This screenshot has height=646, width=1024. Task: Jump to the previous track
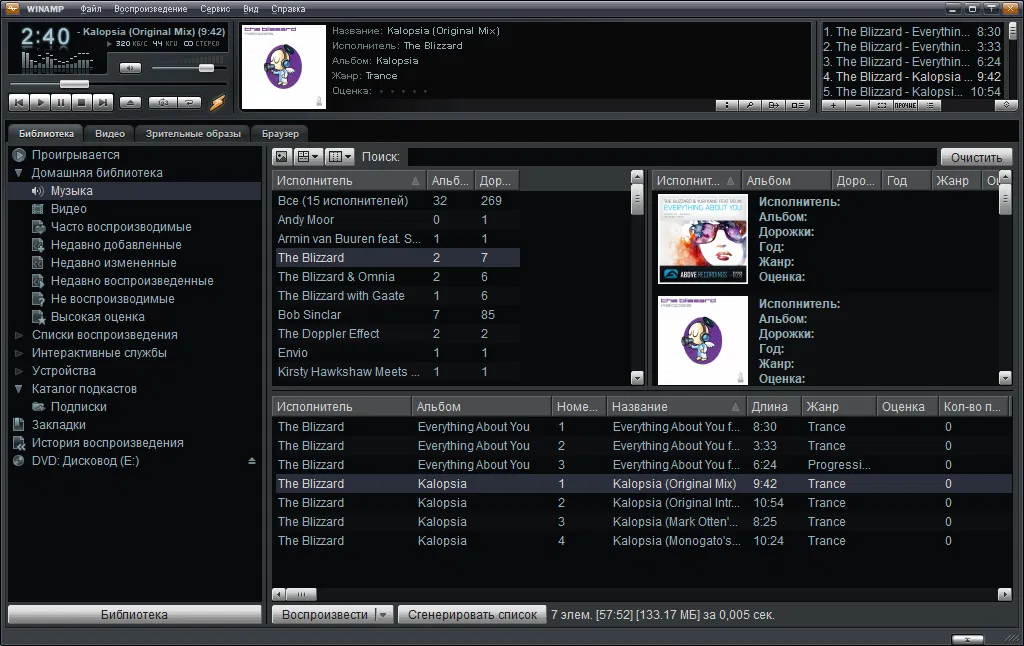(x=19, y=103)
